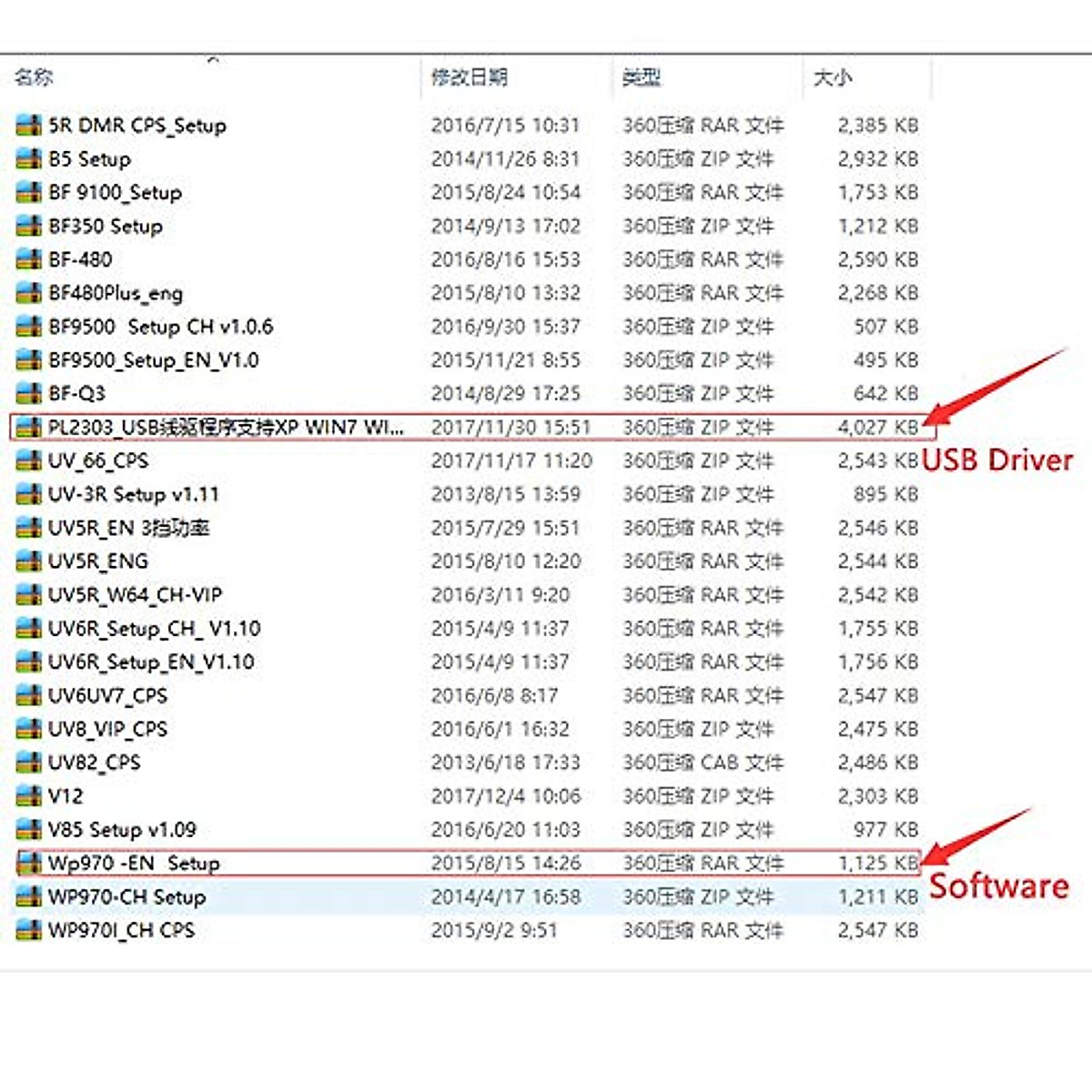Click the PL2303 USB driver zip file icon
The height and width of the screenshot is (1092, 1092).
coord(26,427)
